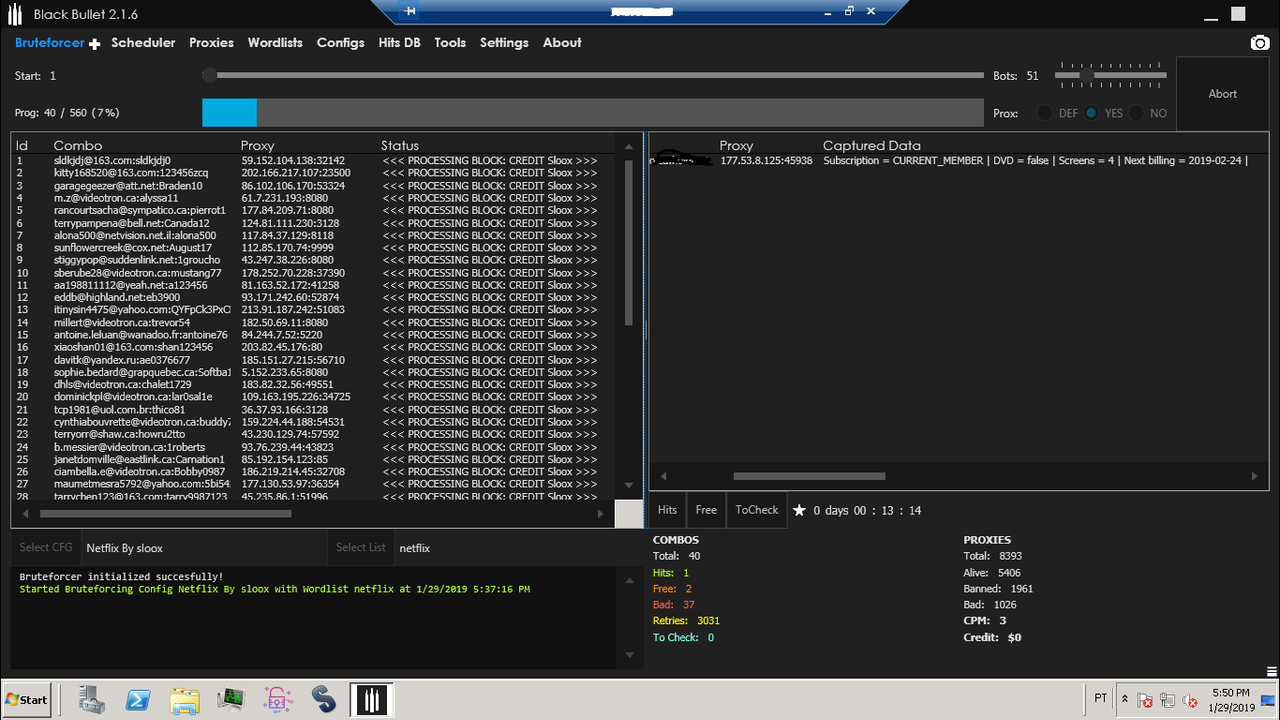Click the 'CPM: 3' value
Image resolution: width=1280 pixels, height=720 pixels.
tap(985, 621)
